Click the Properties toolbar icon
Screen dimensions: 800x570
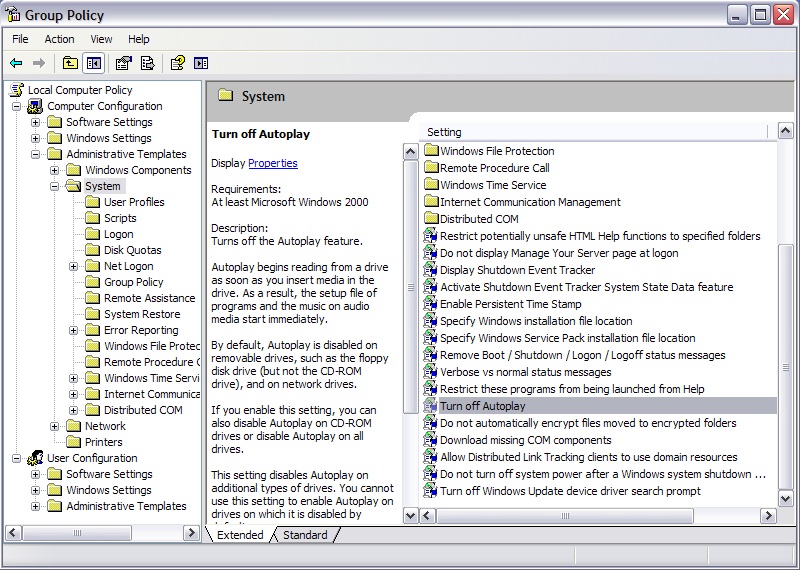click(123, 63)
